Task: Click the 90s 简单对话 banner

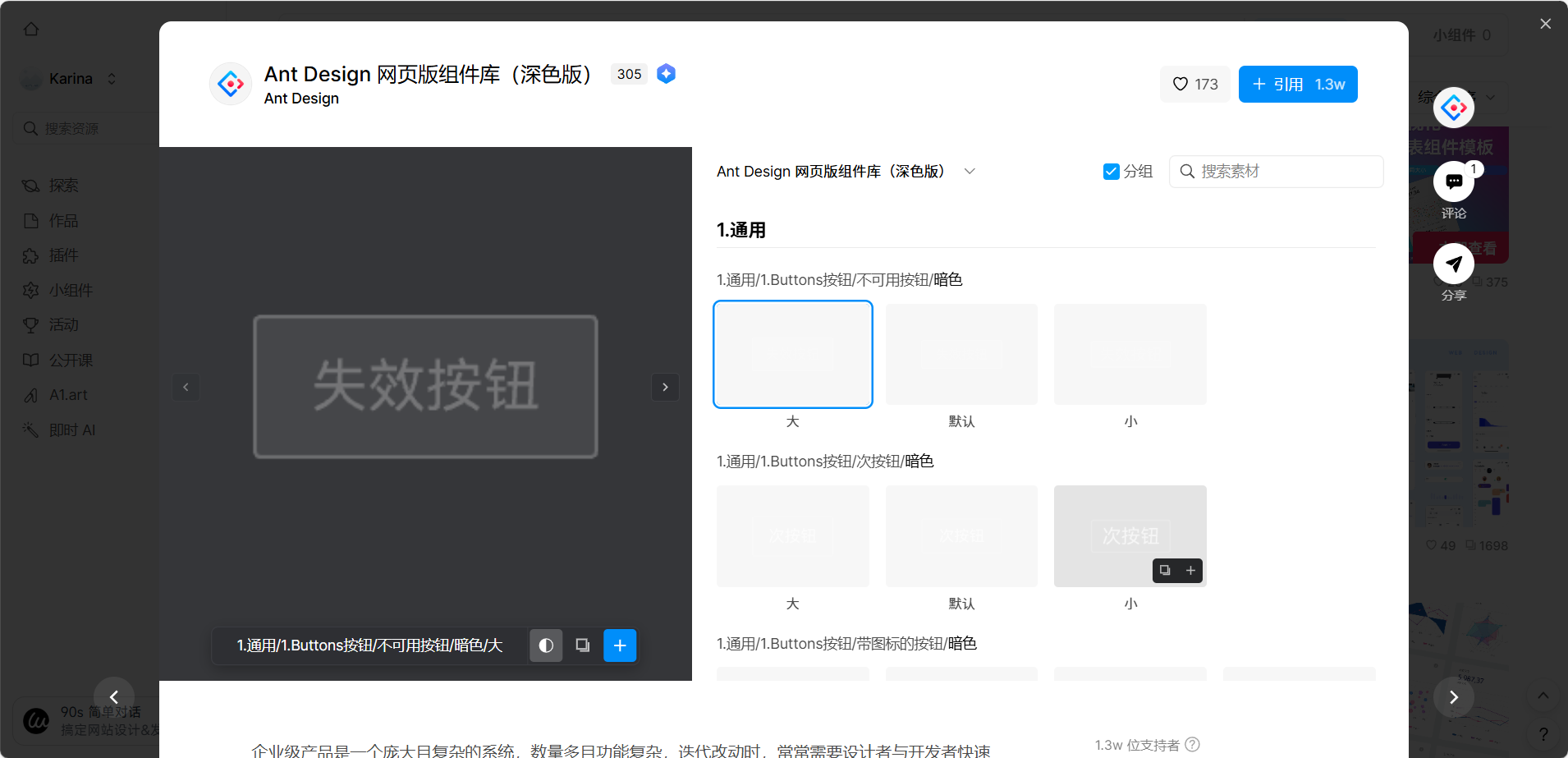Action: tap(88, 720)
